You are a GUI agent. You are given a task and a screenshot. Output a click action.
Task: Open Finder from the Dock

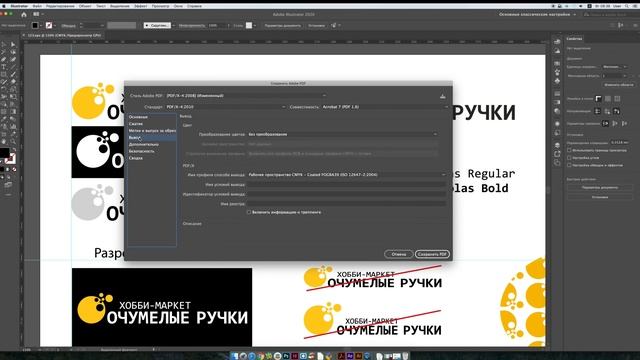pyautogui.click(x=234, y=356)
